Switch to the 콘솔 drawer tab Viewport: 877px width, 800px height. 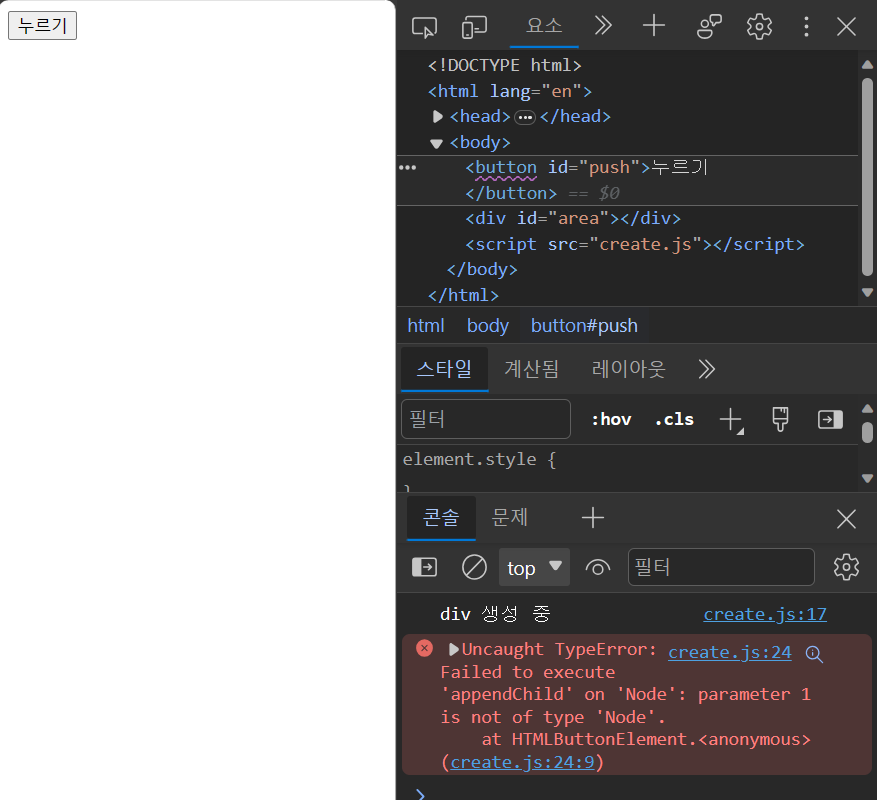point(441,518)
